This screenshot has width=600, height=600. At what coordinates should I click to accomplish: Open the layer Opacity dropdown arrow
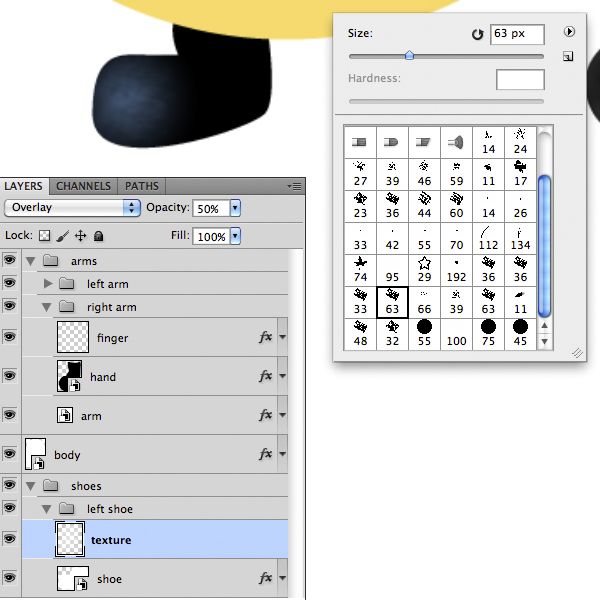235,208
